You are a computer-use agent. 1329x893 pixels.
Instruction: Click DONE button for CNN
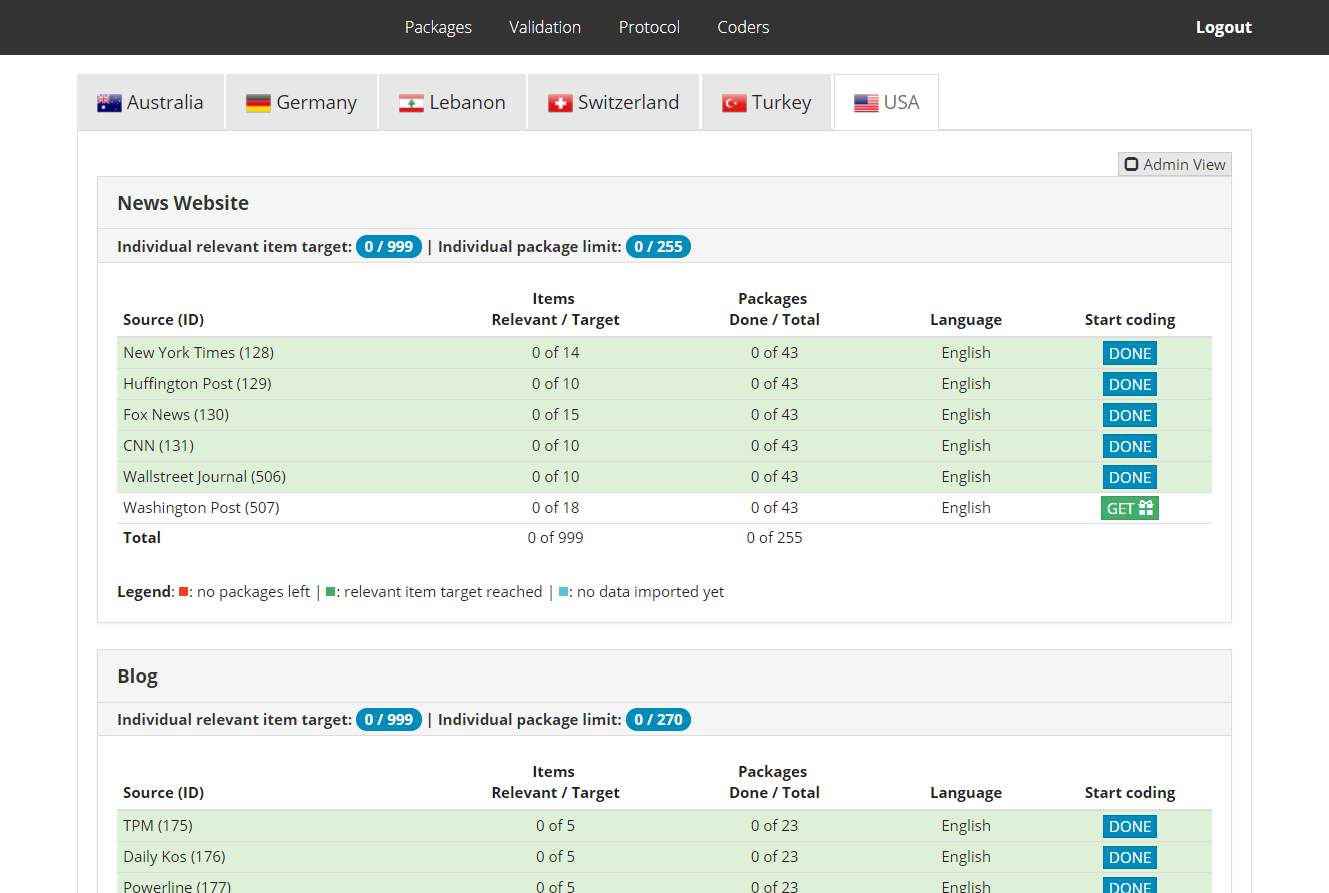click(1130, 446)
